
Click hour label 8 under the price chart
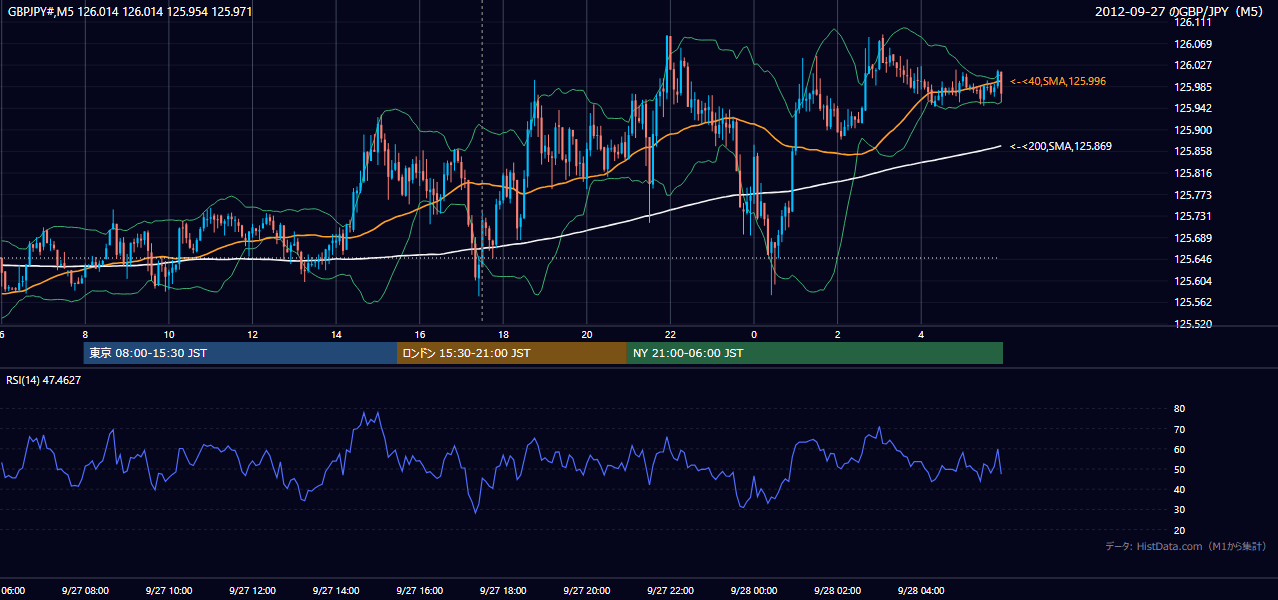(x=85, y=335)
